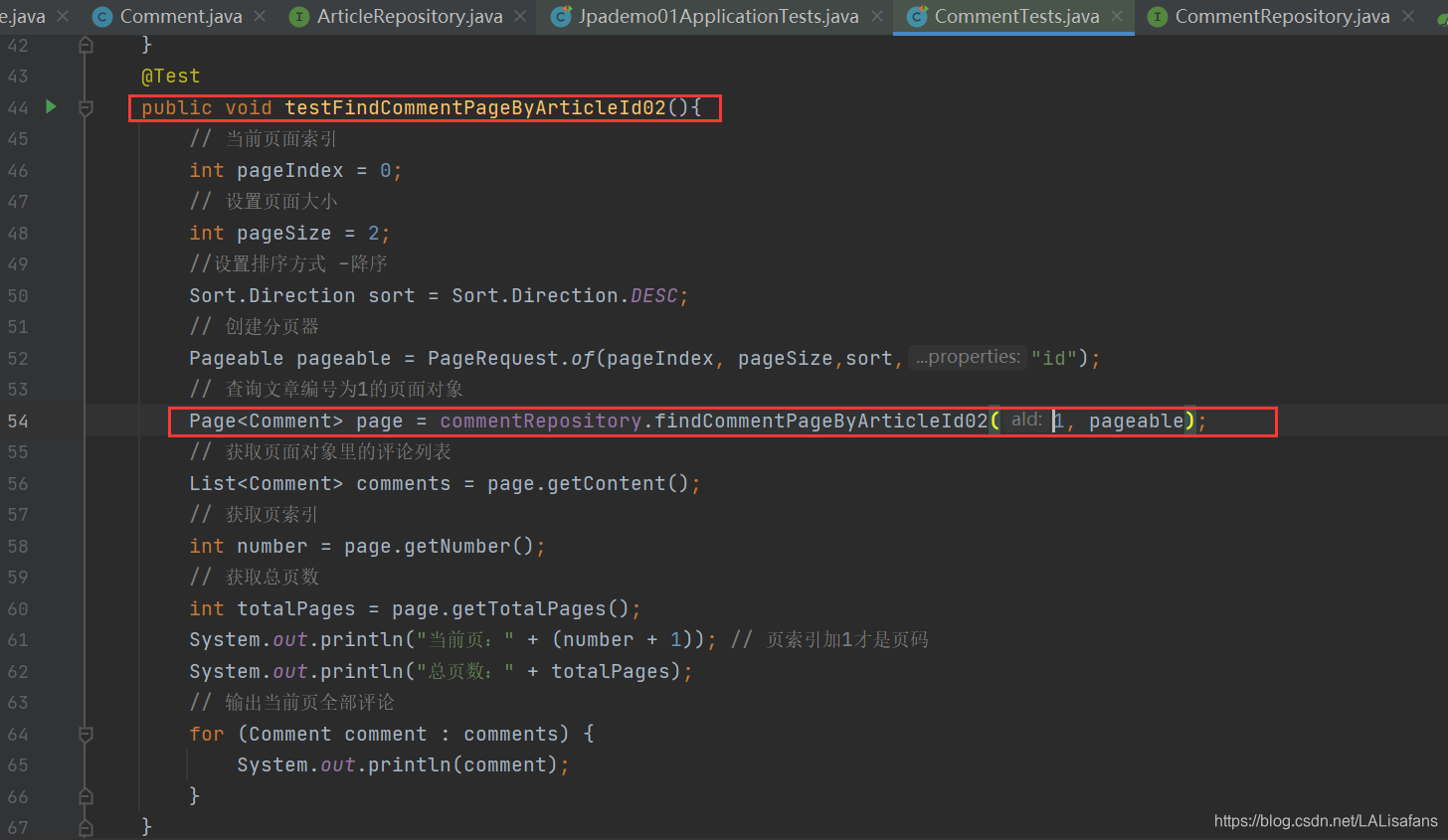
Task: Click comment '// 当前页面索引'
Action: 264,139
